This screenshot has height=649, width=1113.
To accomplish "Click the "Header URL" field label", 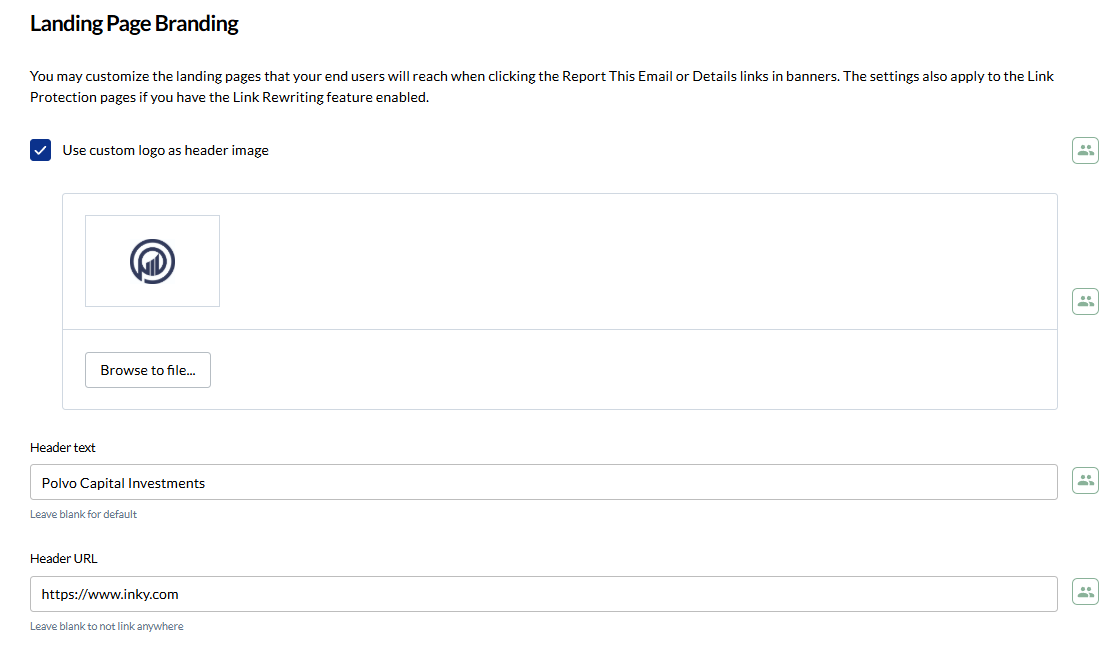I will pos(64,559).
